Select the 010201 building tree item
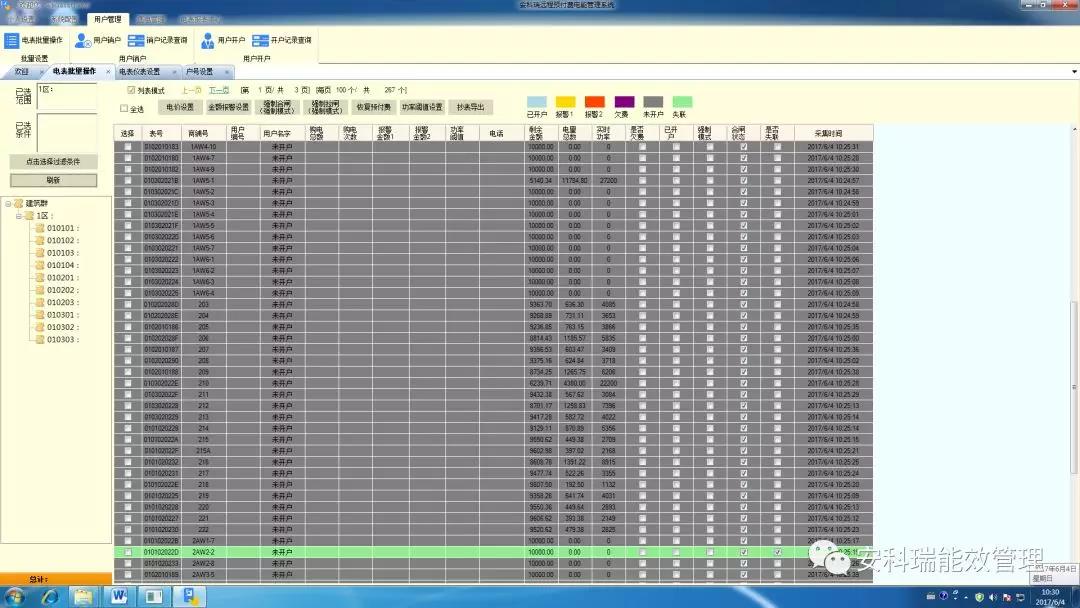 [61, 277]
